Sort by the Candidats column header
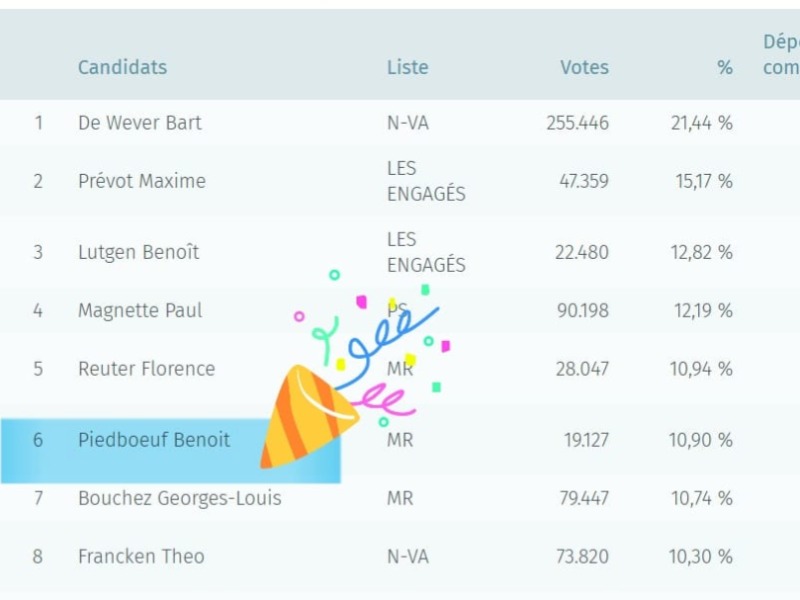 click(x=122, y=67)
